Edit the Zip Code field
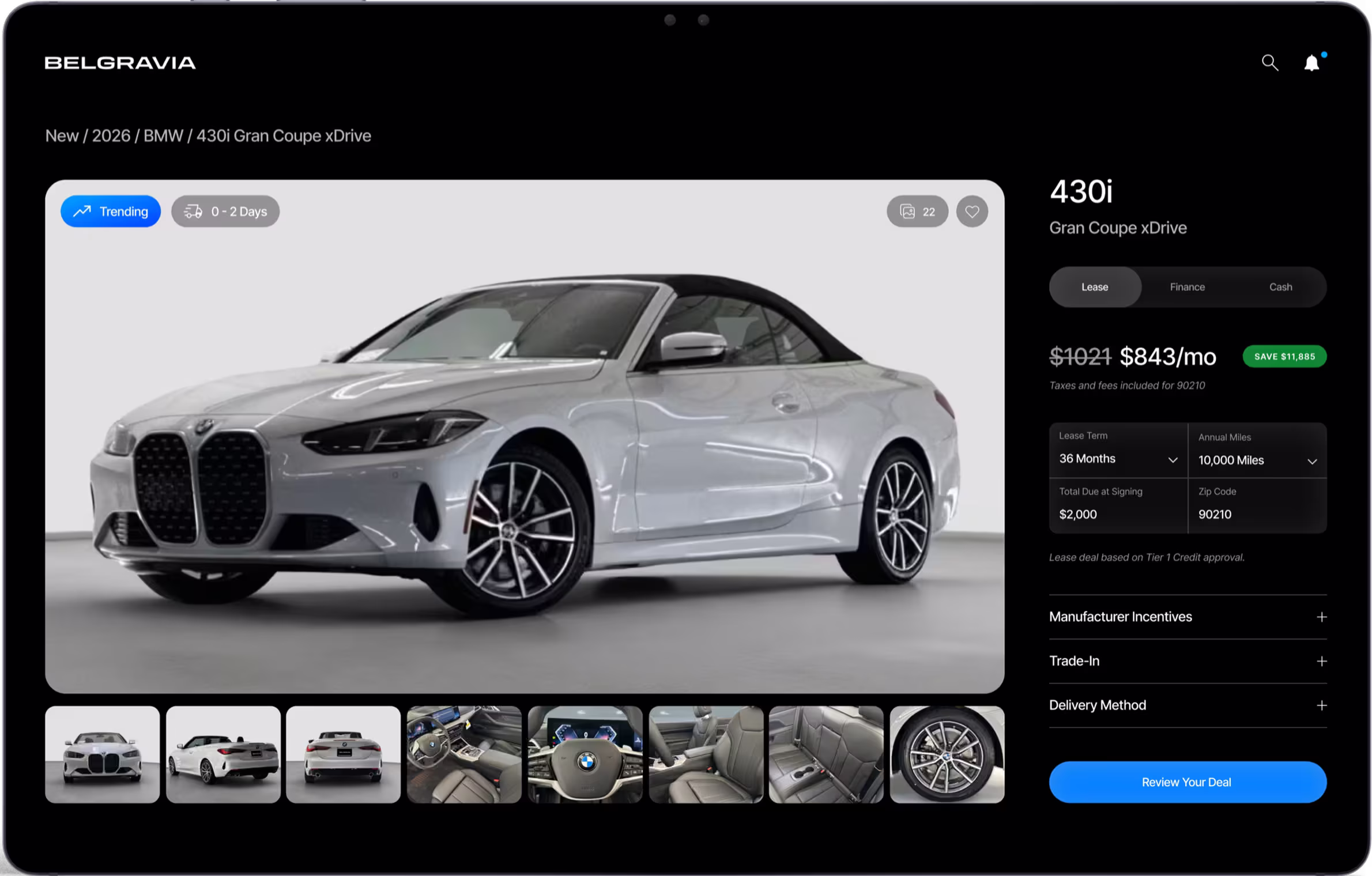The height and width of the screenshot is (876, 1372). point(1258,505)
